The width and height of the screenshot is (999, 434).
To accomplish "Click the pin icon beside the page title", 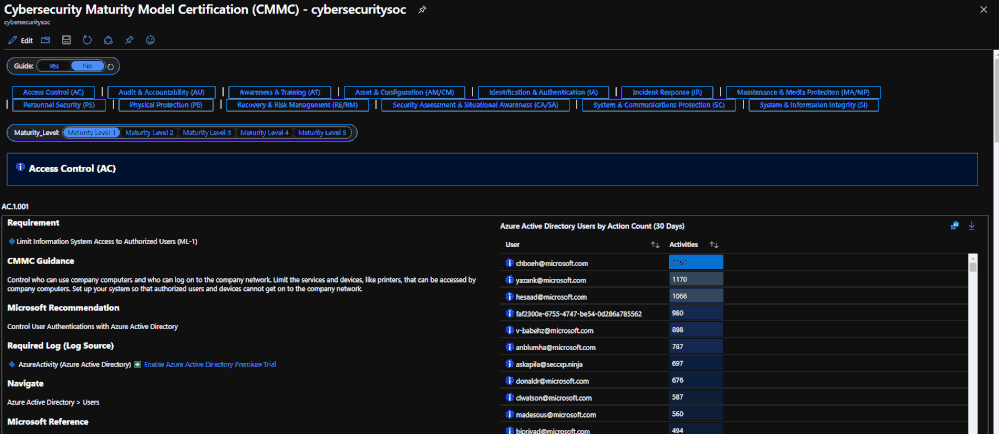I will [x=422, y=10].
